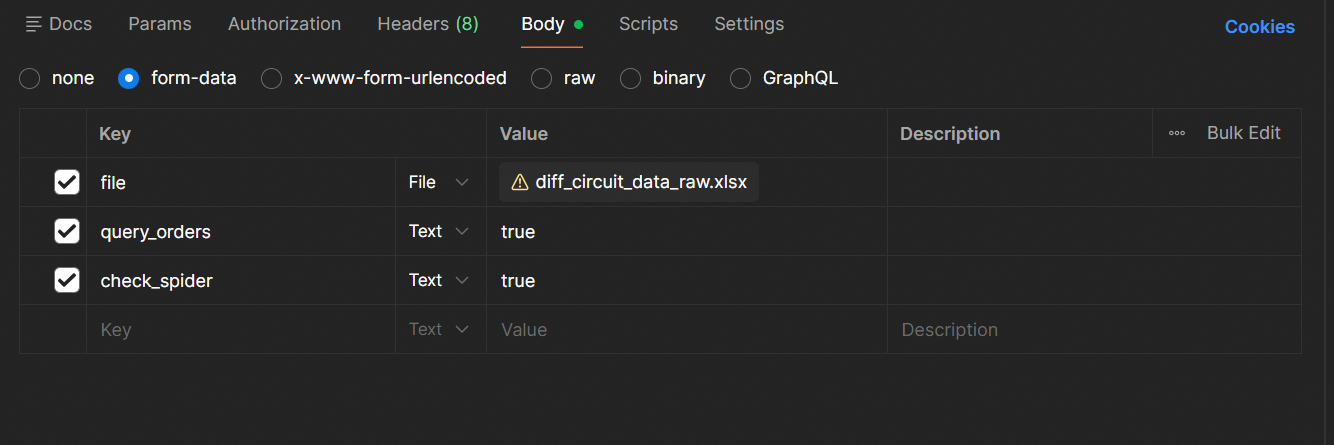
Task: Select the GraphQL body option
Action: coord(741,78)
